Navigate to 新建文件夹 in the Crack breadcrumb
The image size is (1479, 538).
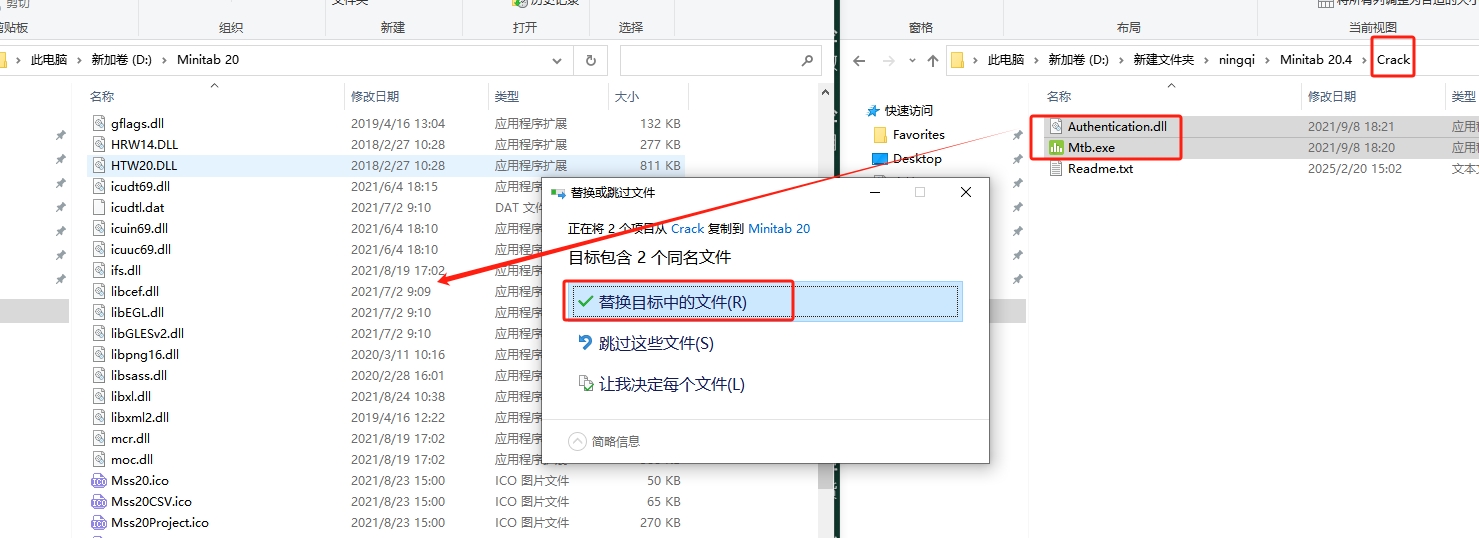pyautogui.click(x=1164, y=60)
